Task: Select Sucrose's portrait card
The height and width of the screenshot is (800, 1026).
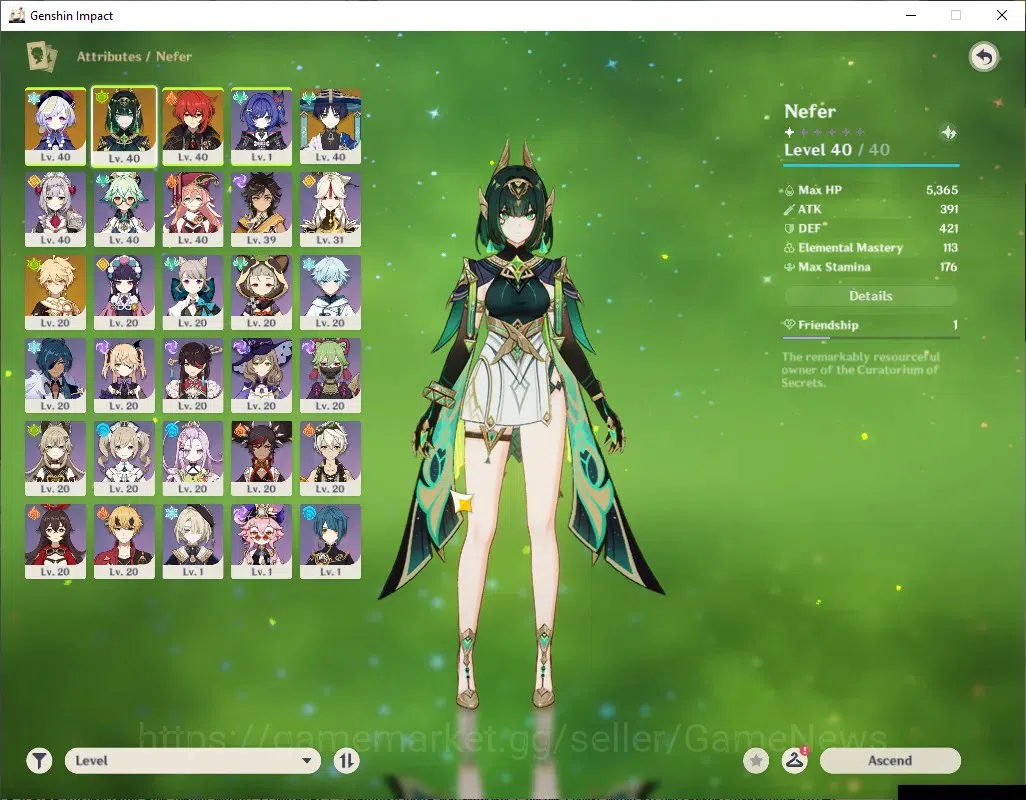Action: (x=124, y=209)
